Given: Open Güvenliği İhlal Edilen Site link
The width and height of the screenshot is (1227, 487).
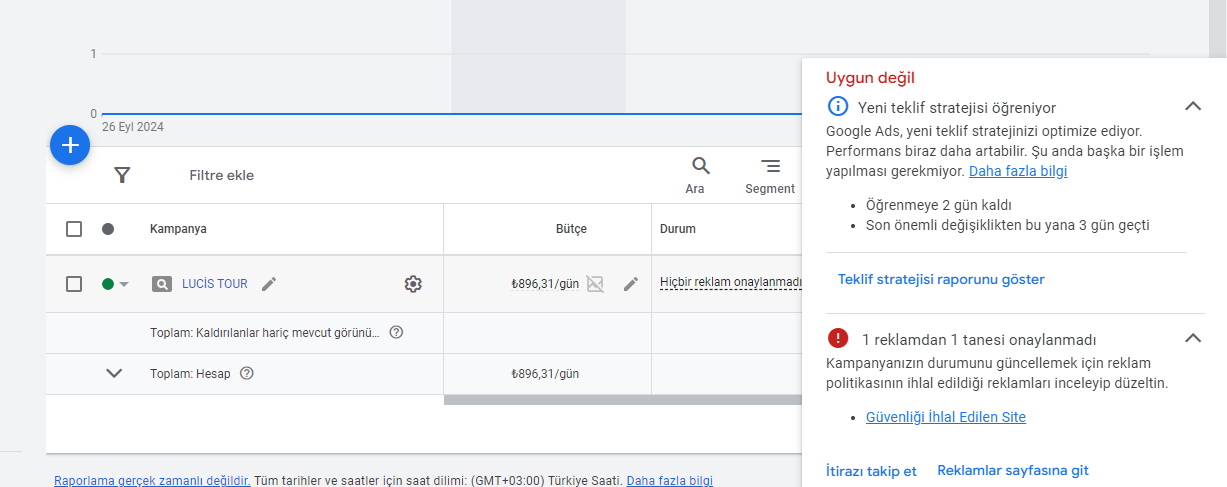Looking at the screenshot, I should click(946, 417).
